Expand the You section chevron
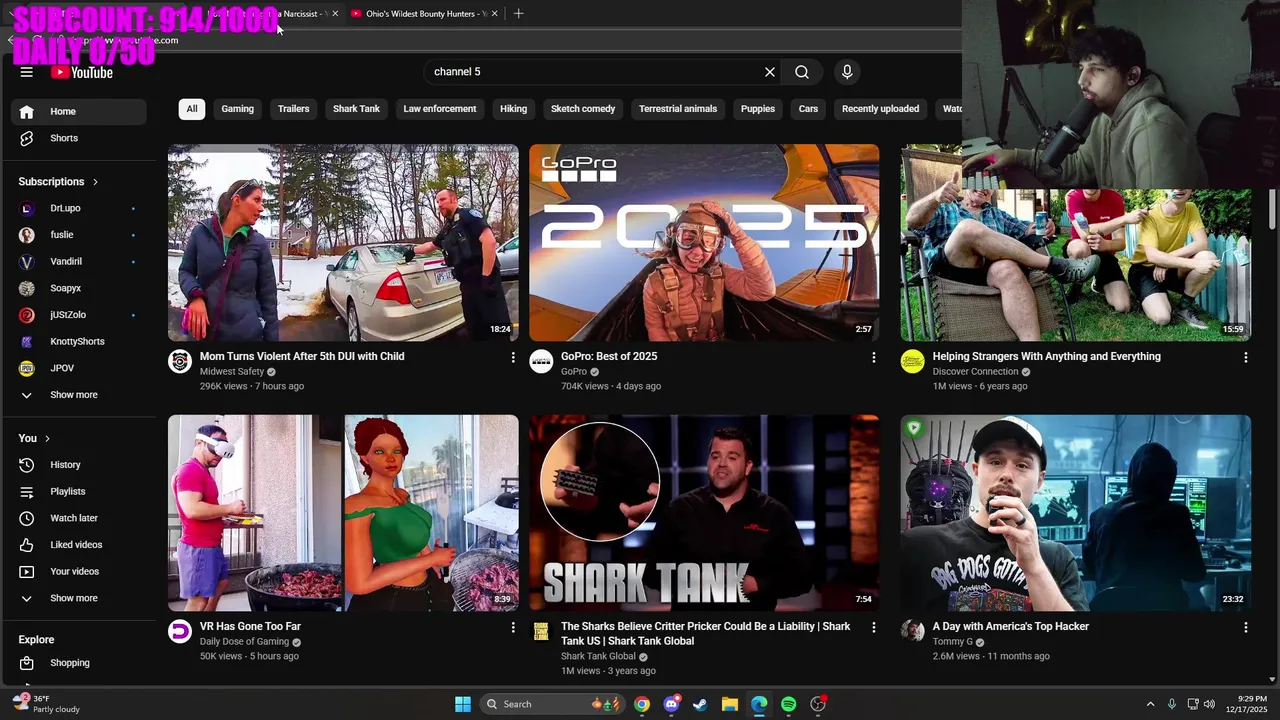Image resolution: width=1280 pixels, height=720 pixels. [x=47, y=438]
